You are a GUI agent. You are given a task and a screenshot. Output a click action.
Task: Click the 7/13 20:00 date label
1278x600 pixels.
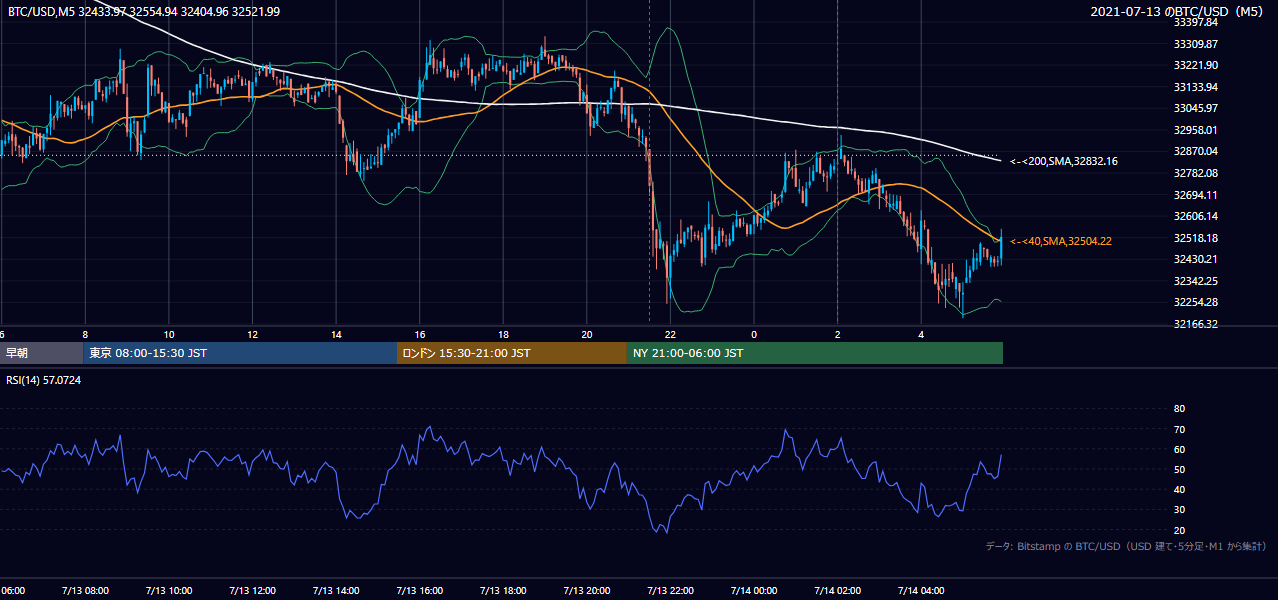[586, 590]
